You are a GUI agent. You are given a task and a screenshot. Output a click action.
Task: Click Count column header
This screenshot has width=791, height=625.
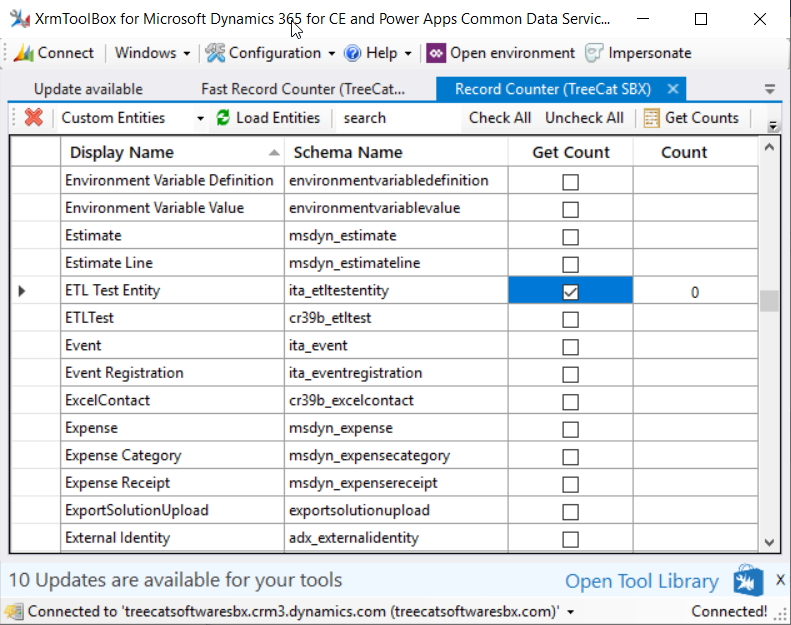[695, 152]
